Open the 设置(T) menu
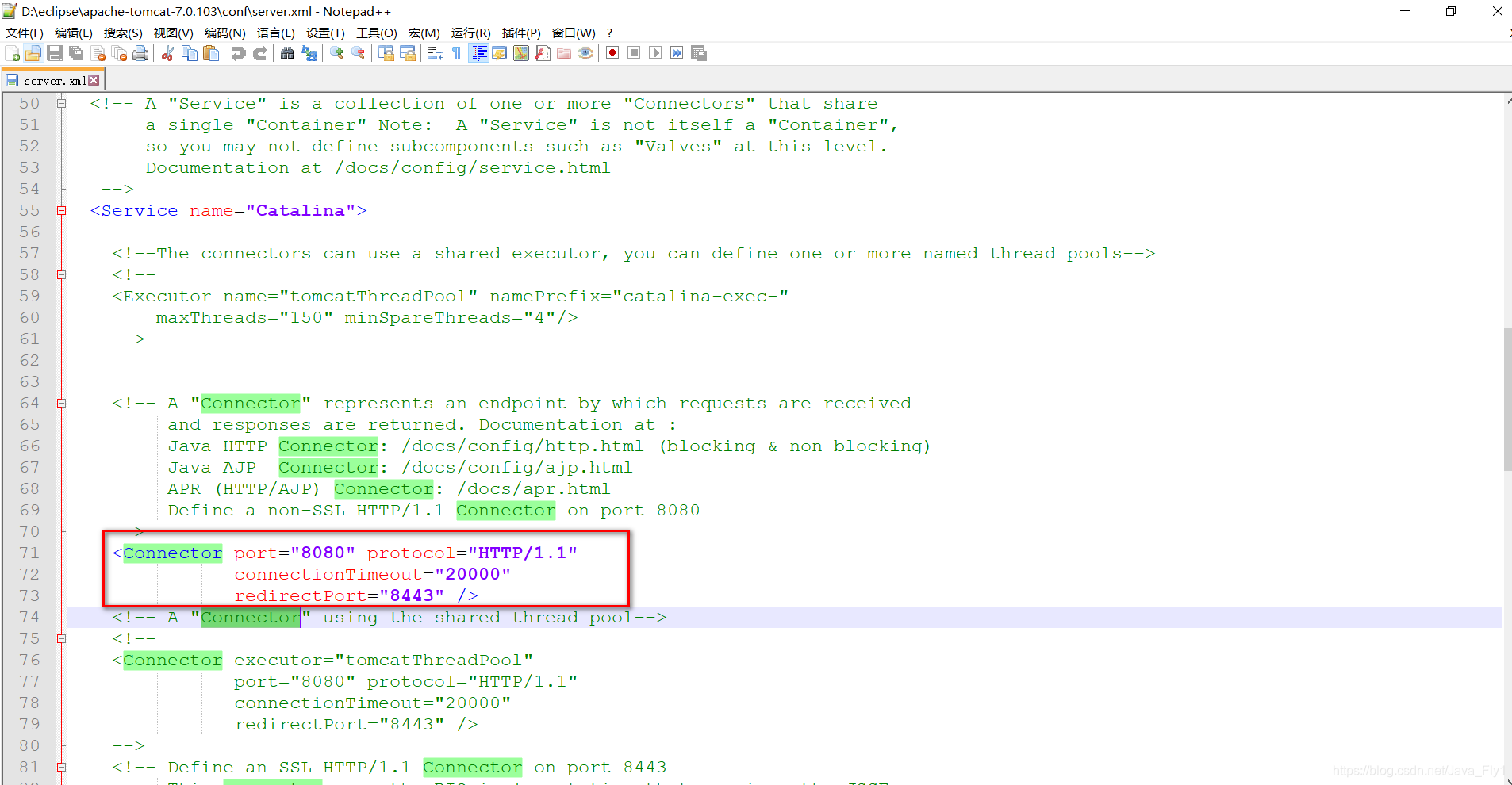This screenshot has height=785, width=1512. (x=326, y=33)
